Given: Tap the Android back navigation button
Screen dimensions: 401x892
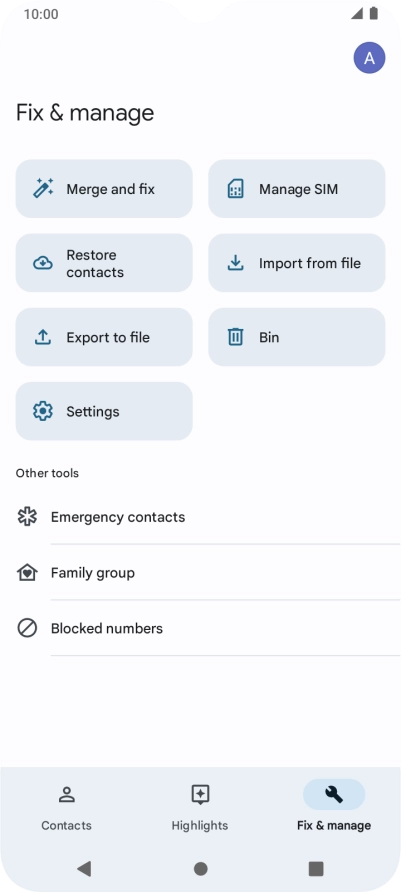Looking at the screenshot, I should [84, 868].
